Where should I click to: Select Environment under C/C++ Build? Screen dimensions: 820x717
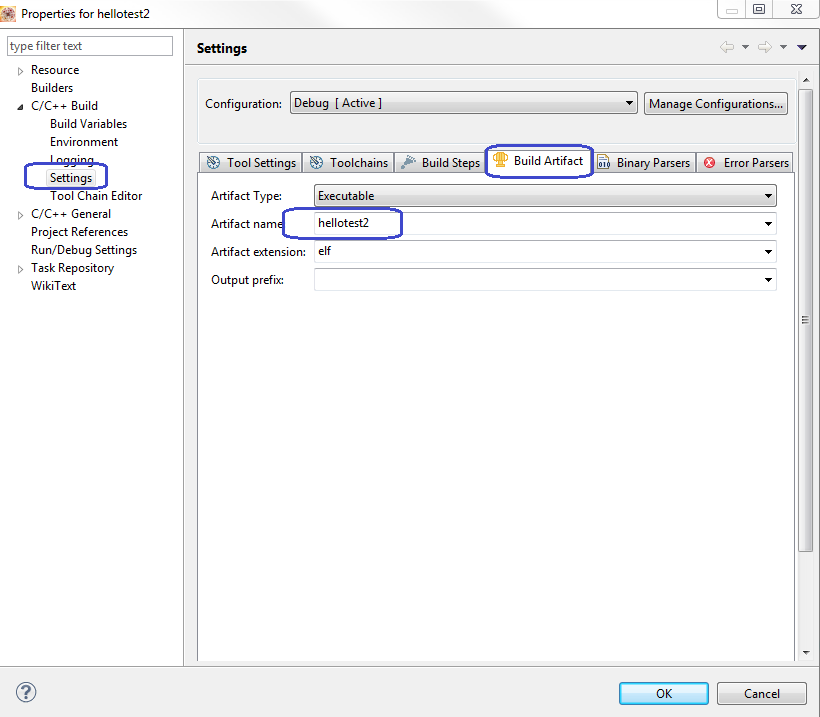tap(84, 142)
